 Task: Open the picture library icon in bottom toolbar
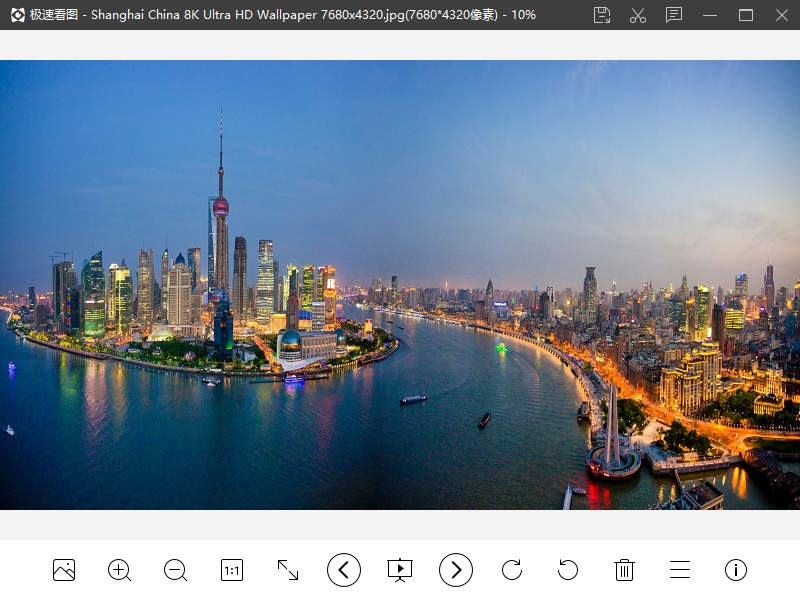64,570
